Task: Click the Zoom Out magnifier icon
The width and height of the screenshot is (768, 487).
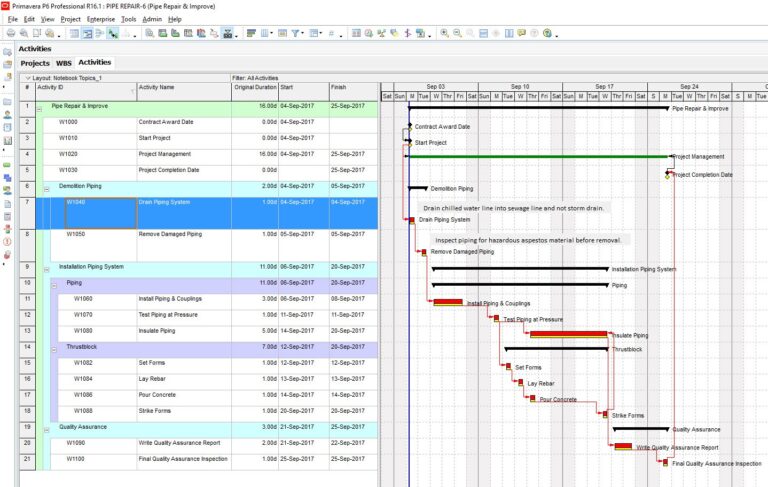Action: [457, 33]
